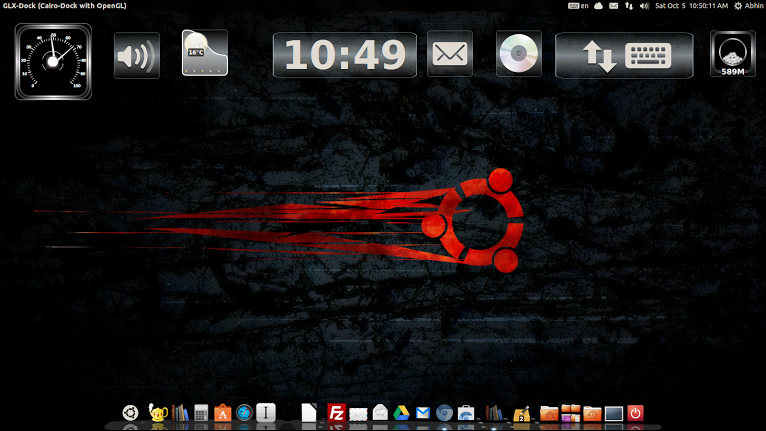Open the bookshelf icon beside the teapot
Image resolution: width=766 pixels, height=431 pixels.
coord(180,413)
